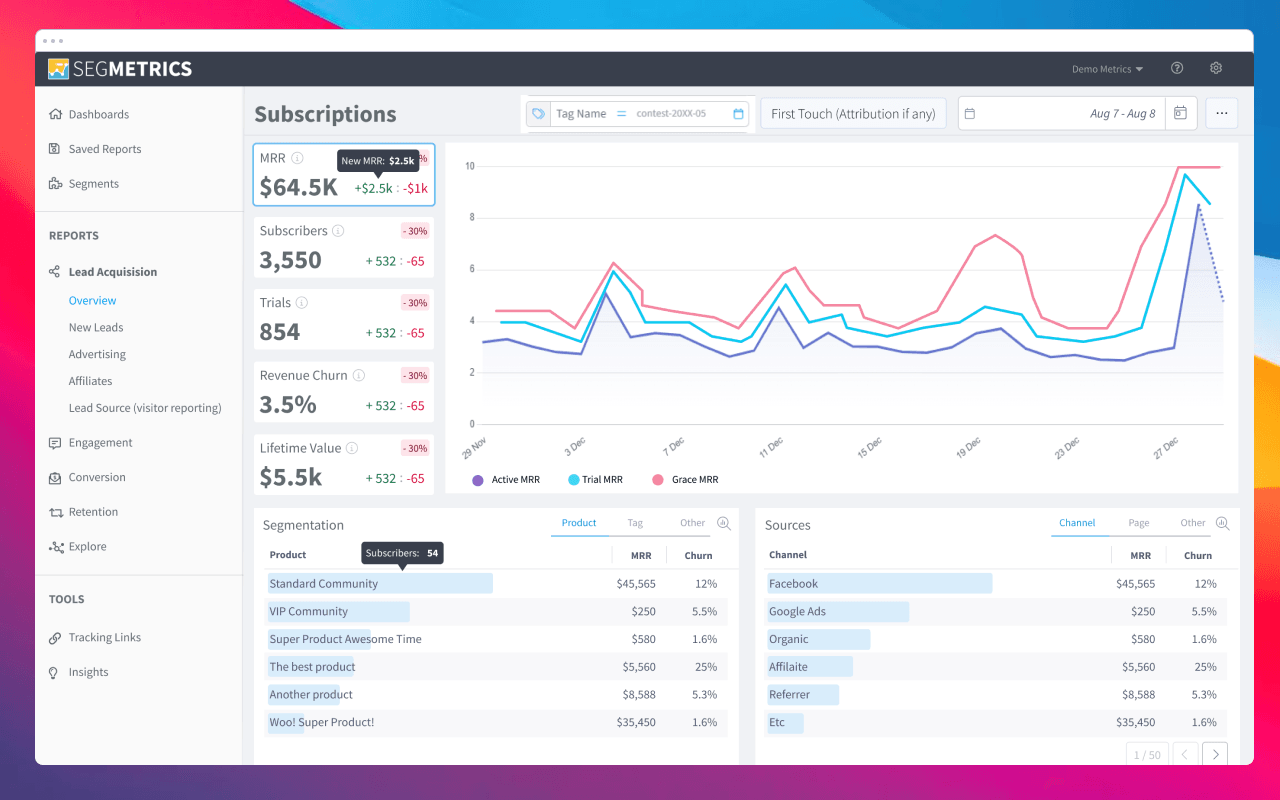The height and width of the screenshot is (800, 1280).
Task: Open the help question mark icon
Action: click(1177, 68)
